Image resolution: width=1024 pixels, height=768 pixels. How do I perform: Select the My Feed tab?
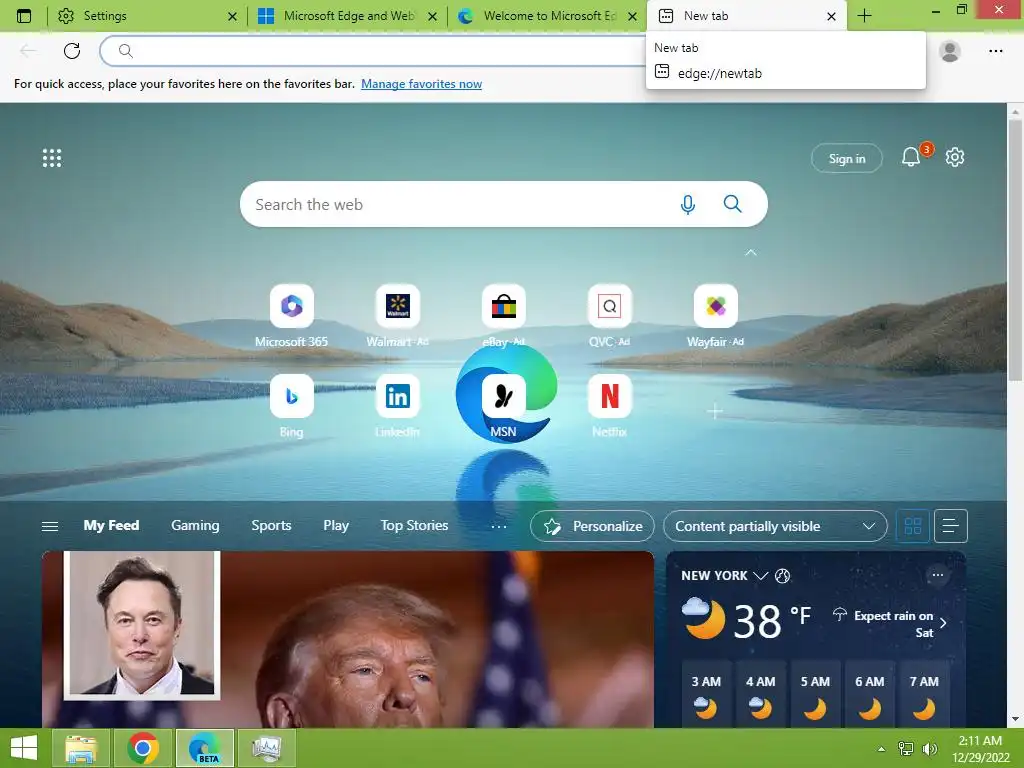(111, 526)
